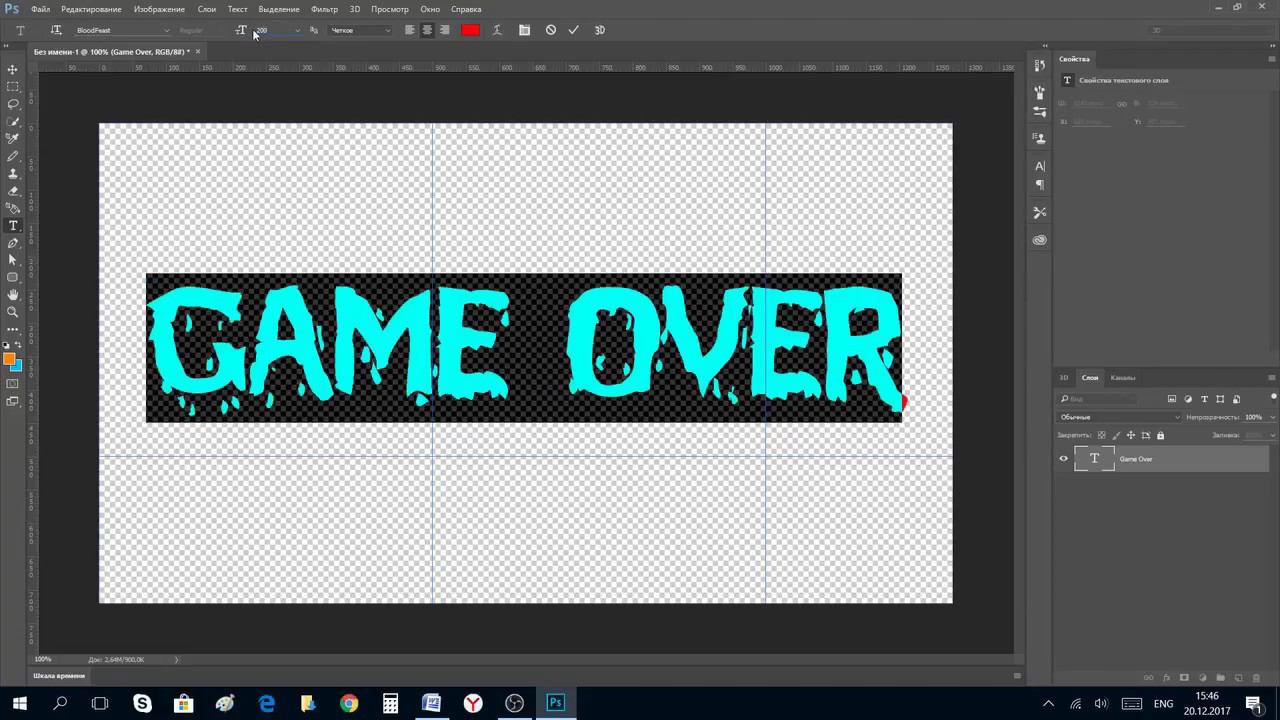Toggle text orientation in options bar
This screenshot has height=720, width=1280.
click(56, 30)
